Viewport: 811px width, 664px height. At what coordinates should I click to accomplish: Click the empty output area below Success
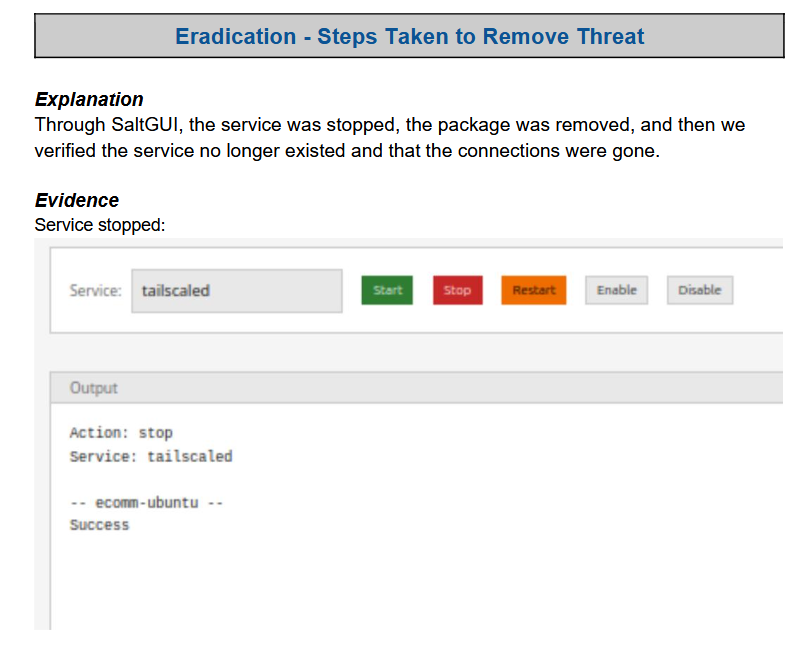416,582
